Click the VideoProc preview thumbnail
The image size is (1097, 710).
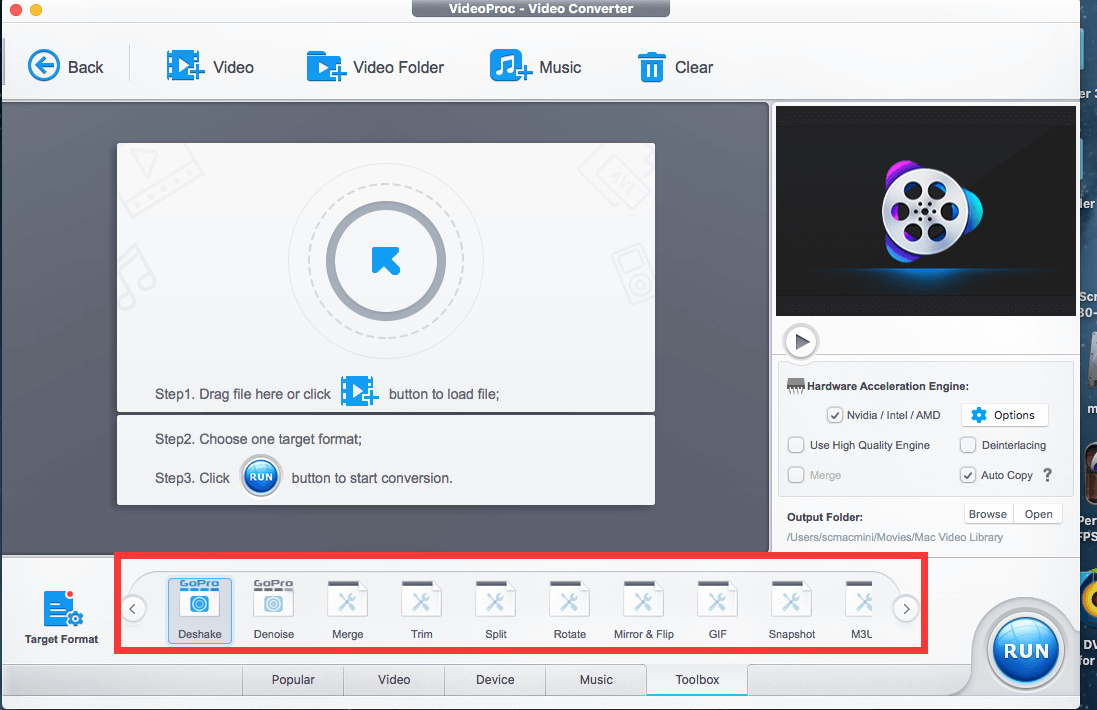coord(926,211)
